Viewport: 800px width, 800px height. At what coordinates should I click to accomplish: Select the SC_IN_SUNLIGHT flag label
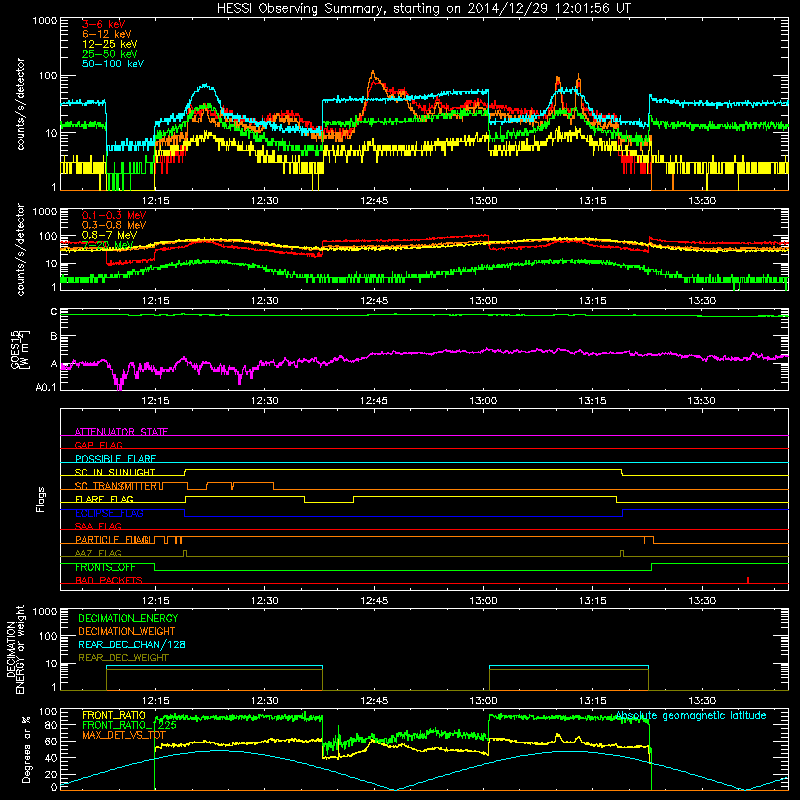click(x=115, y=472)
